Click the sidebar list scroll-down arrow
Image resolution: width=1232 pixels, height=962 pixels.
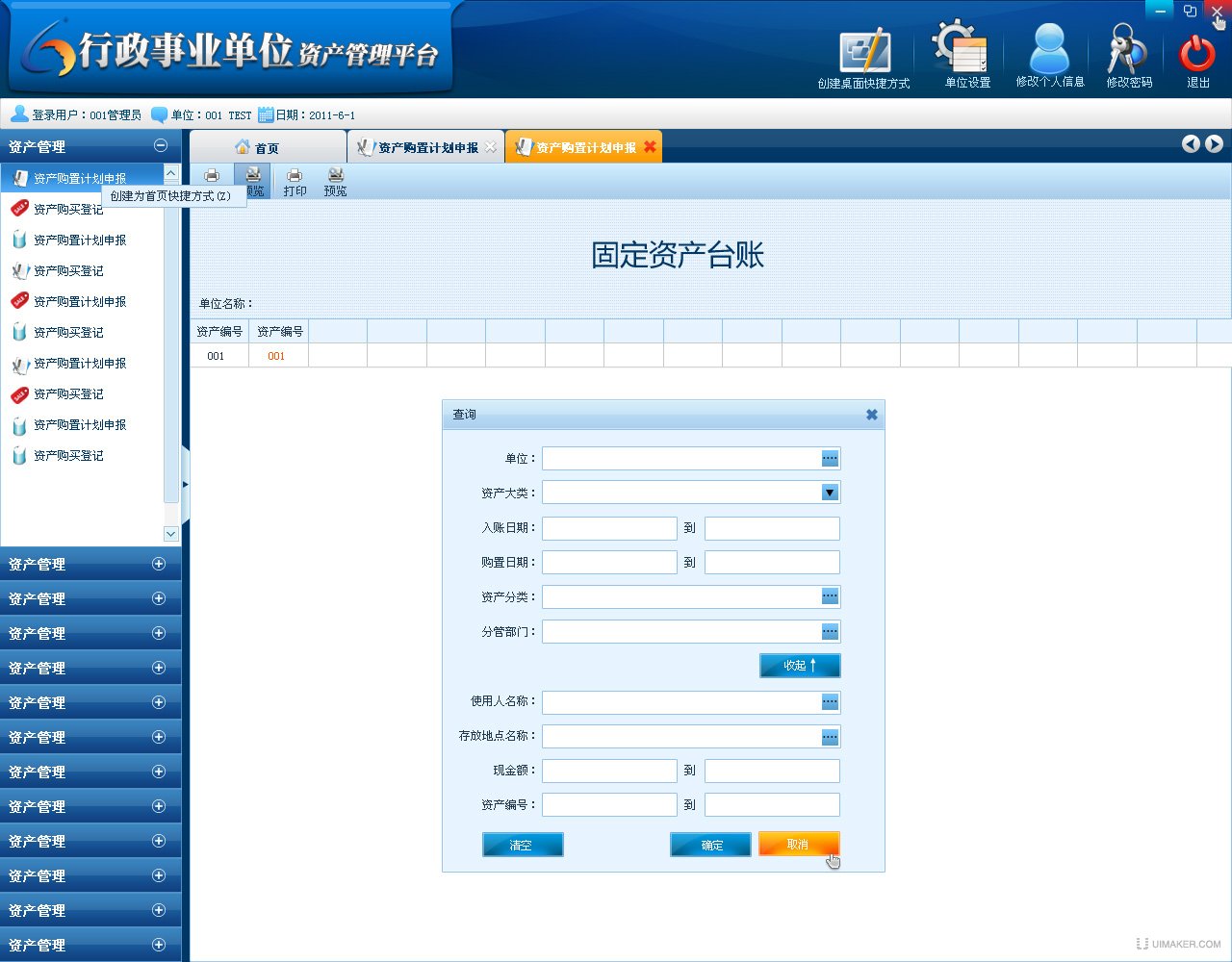(x=171, y=534)
